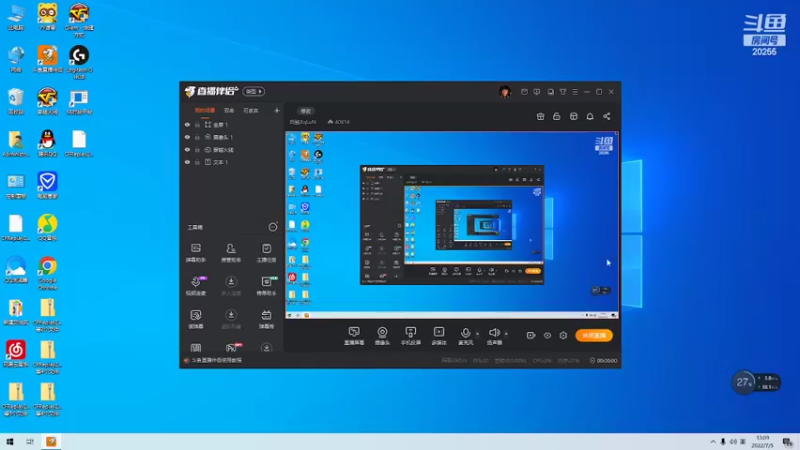Open the taskbar clock and date
The width and height of the screenshot is (800, 450).
click(x=762, y=442)
